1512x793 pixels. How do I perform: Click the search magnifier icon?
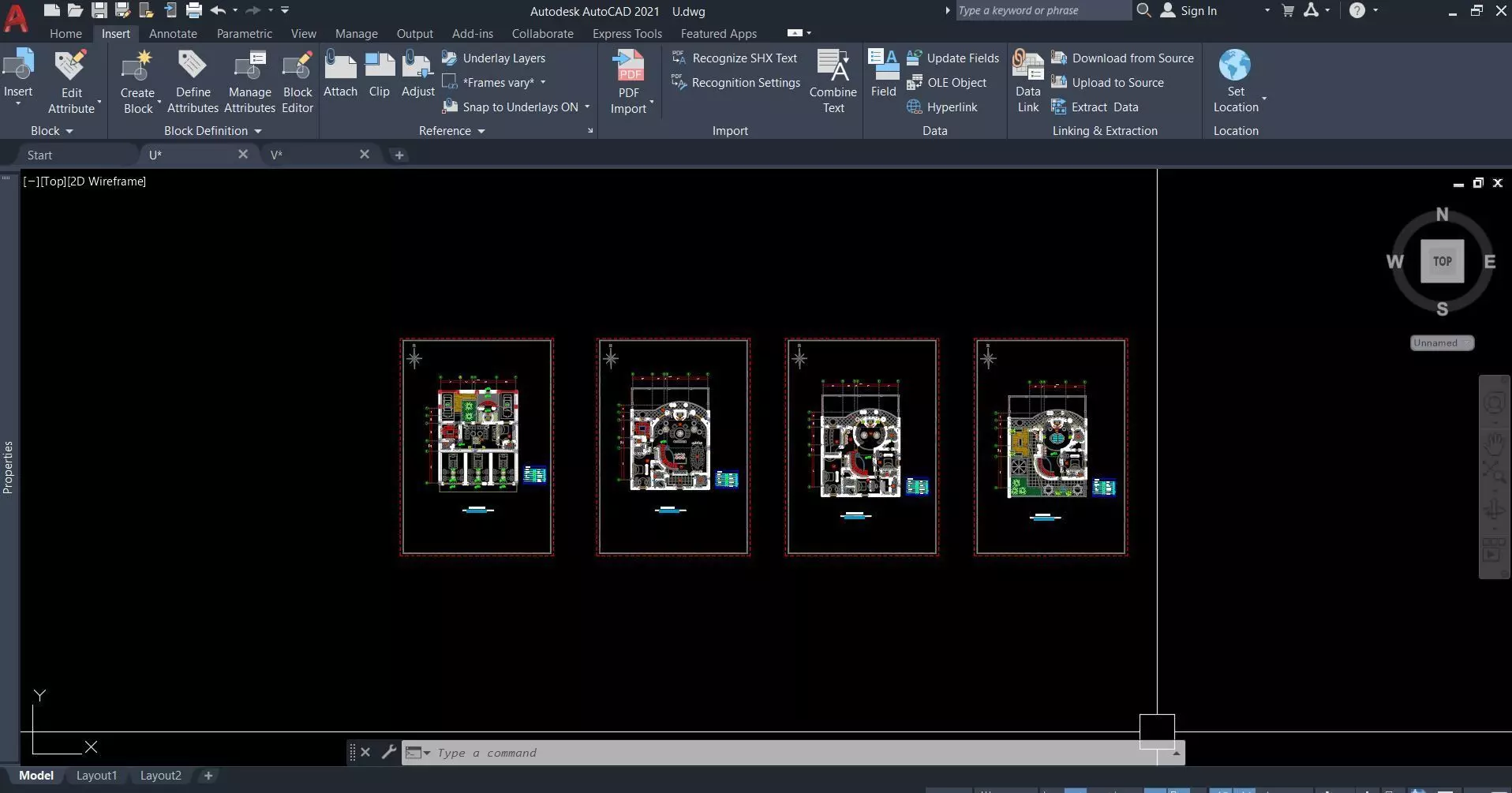tap(1143, 10)
